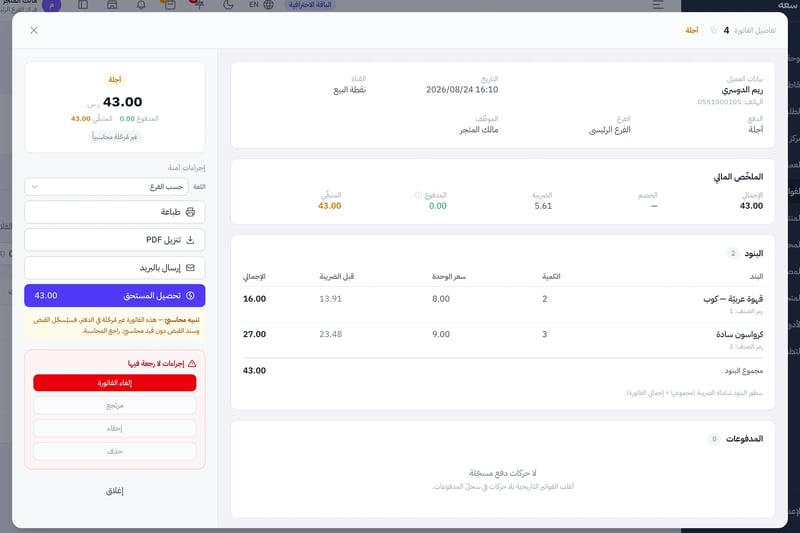Click employee value مالك المتجر
The image size is (800, 533).
(479, 130)
